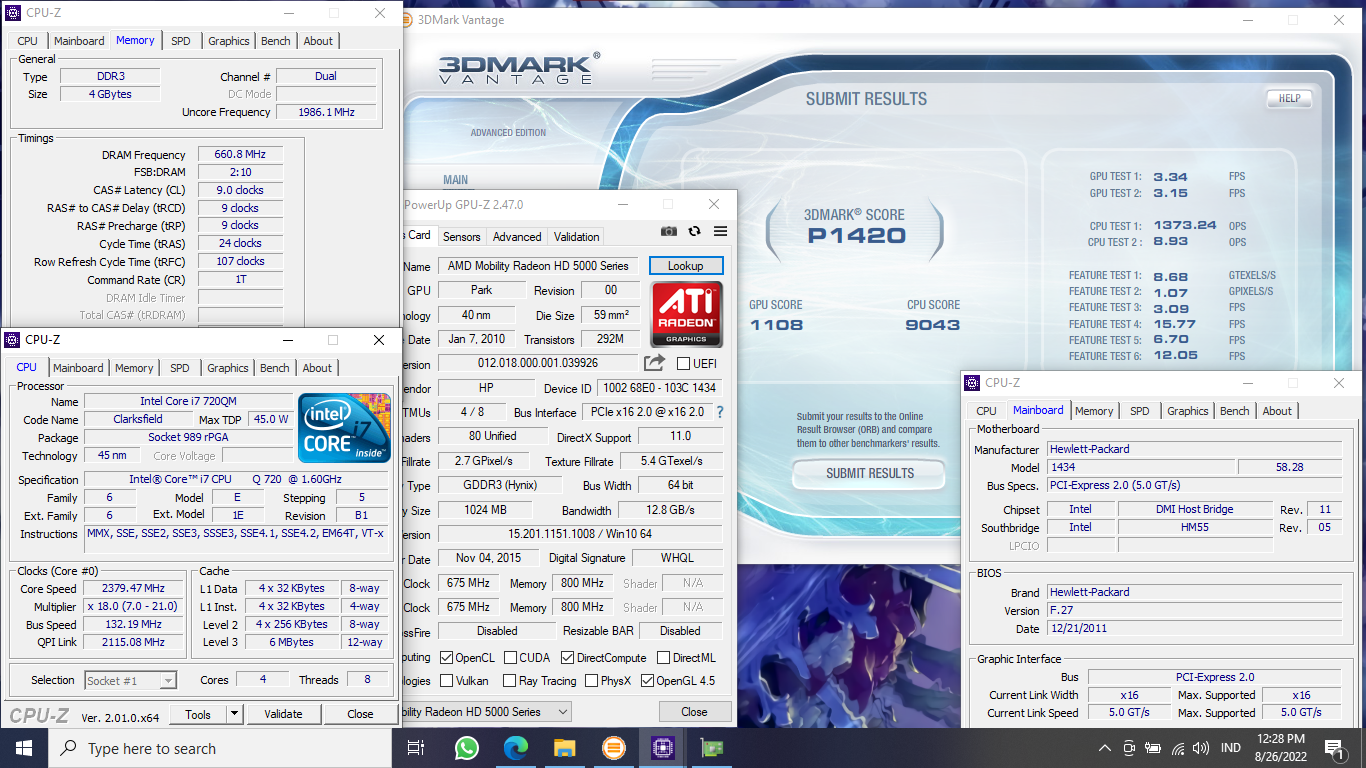Open the Validation tab in GPU-Z
Viewport: 1366px width, 768px height.
[x=577, y=237]
